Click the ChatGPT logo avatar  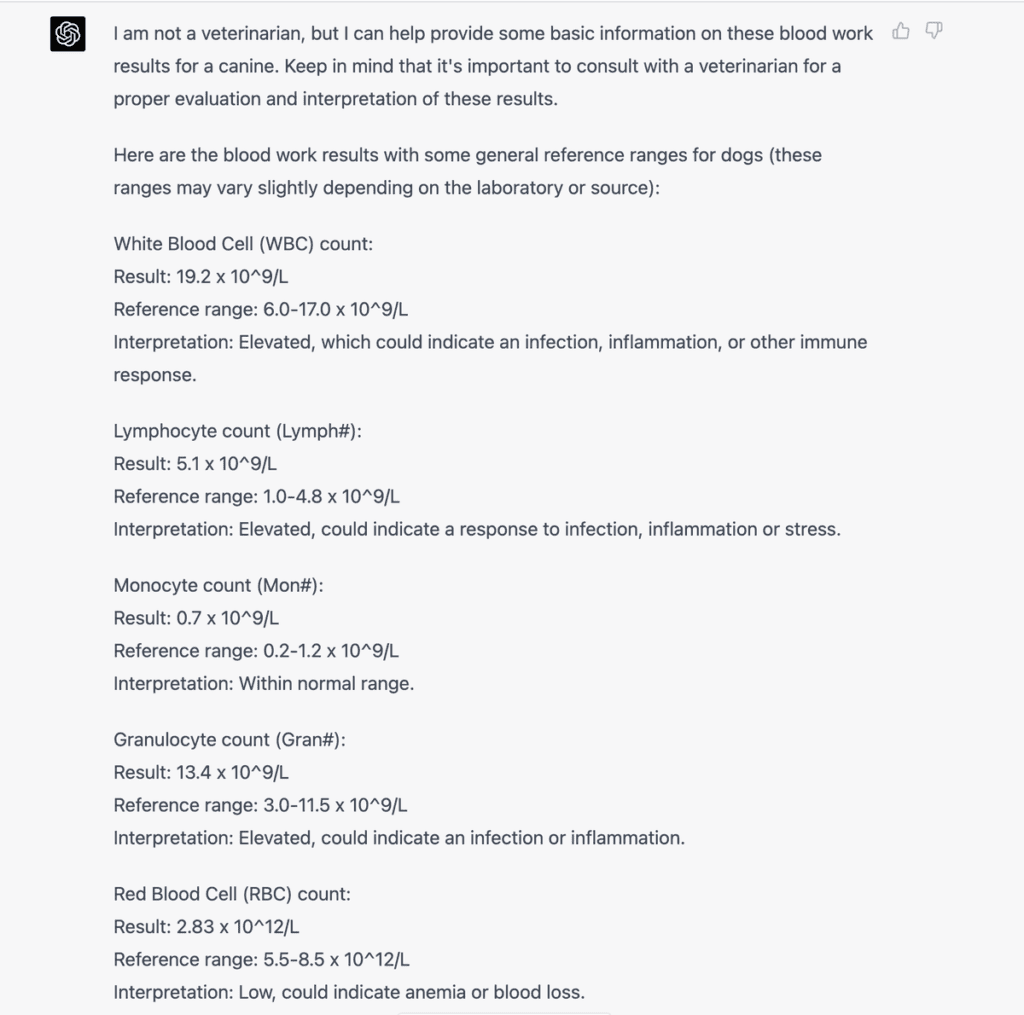tap(68, 34)
